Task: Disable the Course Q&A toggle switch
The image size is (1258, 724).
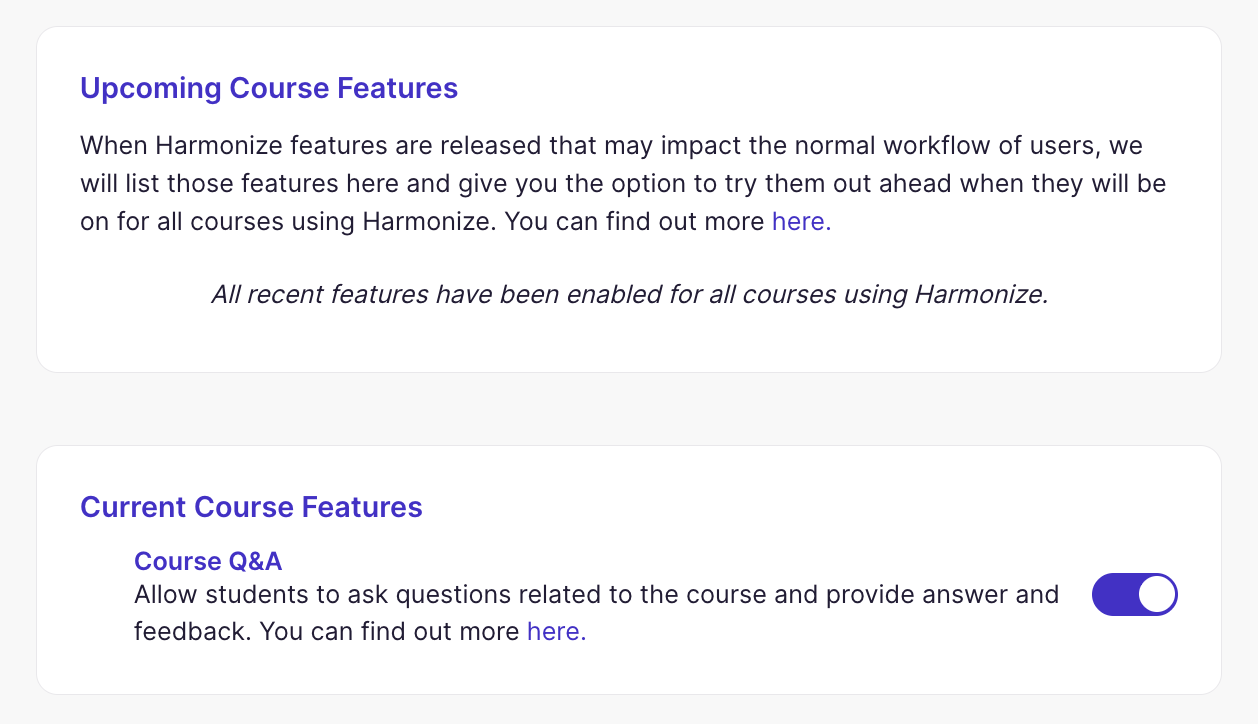Action: pyautogui.click(x=1134, y=594)
